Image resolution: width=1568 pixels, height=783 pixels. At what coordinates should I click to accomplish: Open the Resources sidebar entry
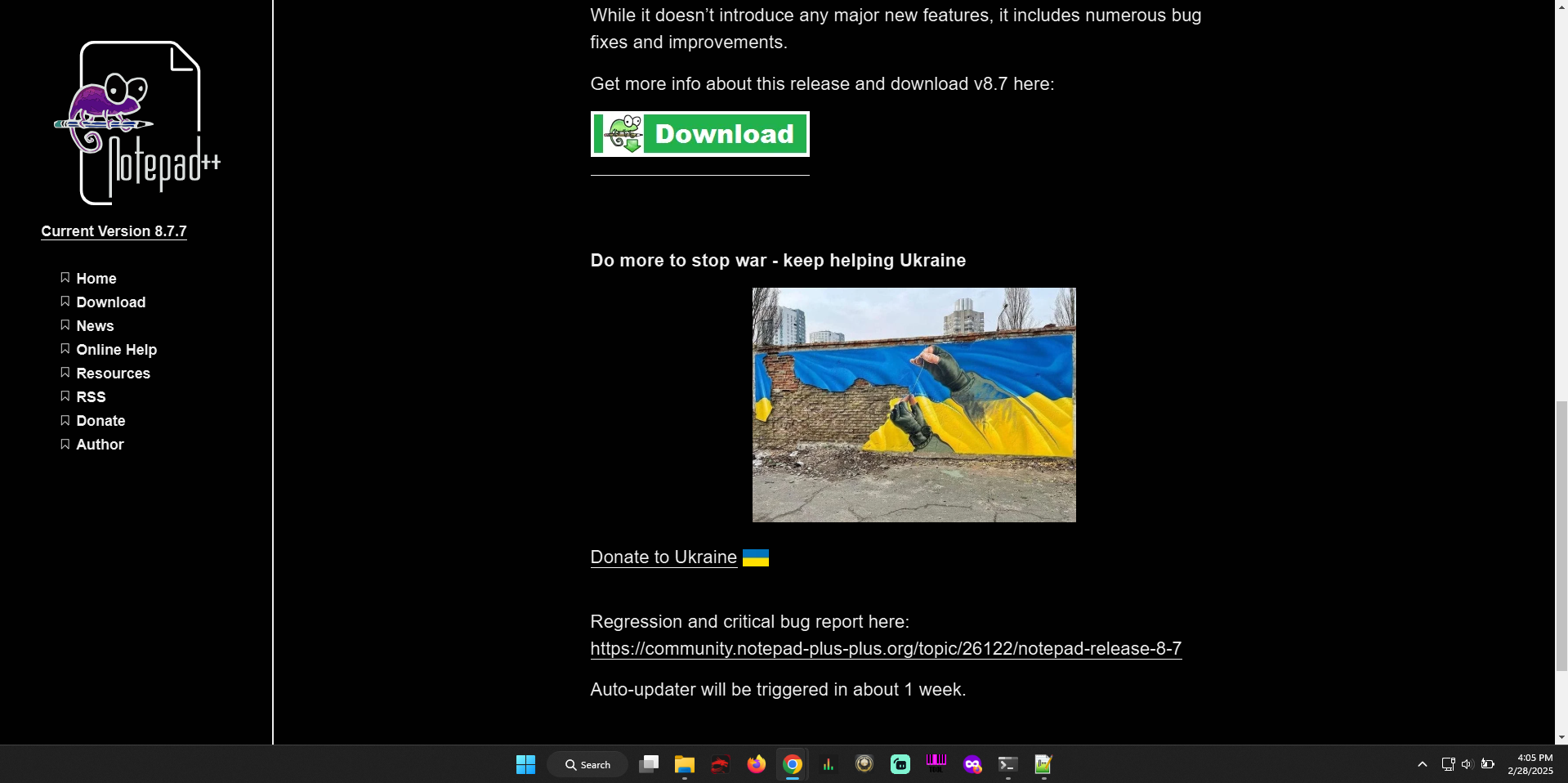(x=113, y=374)
